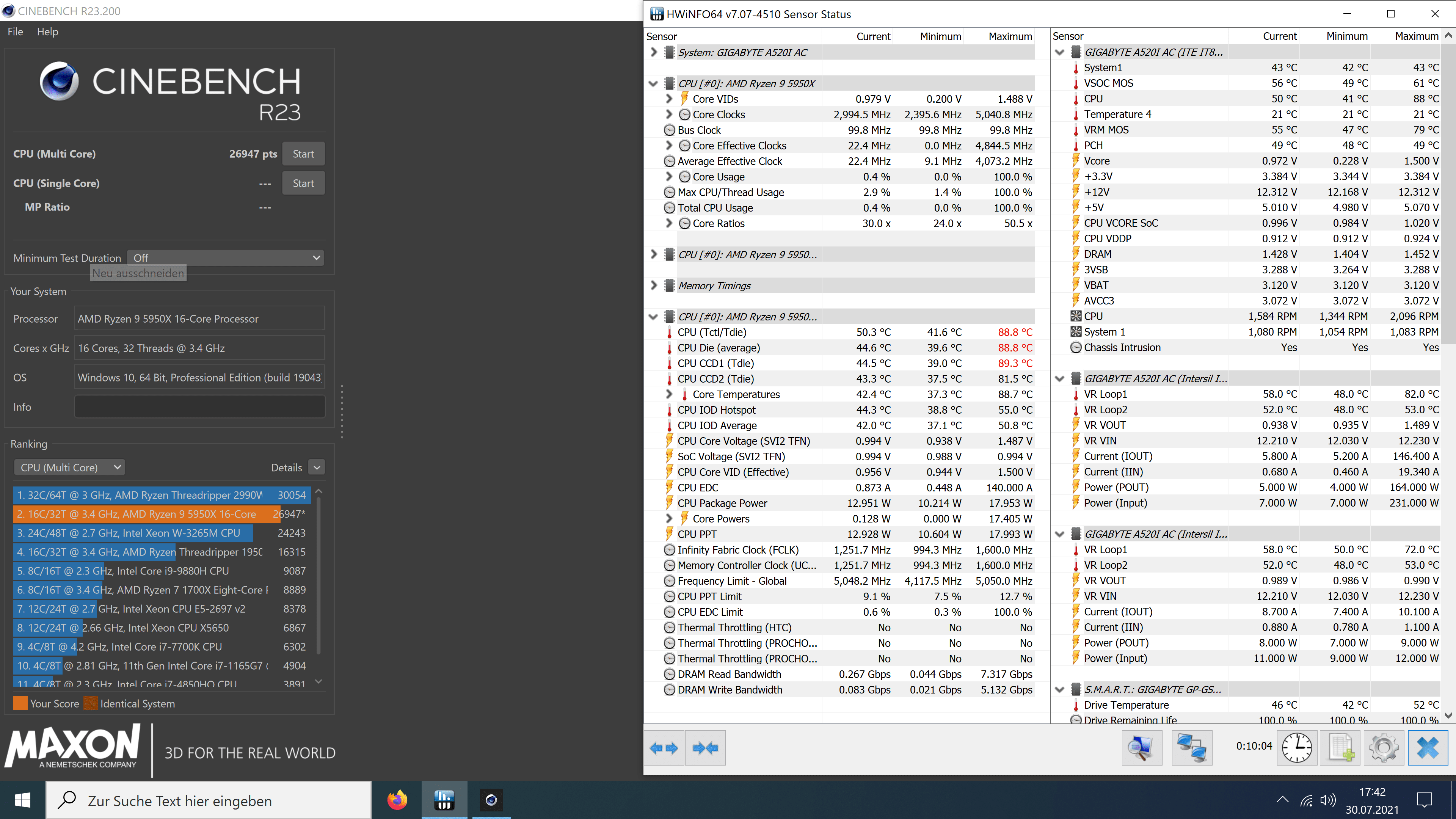The image size is (1456, 819).
Task: Click the Identical System color swatch
Action: coord(91,704)
